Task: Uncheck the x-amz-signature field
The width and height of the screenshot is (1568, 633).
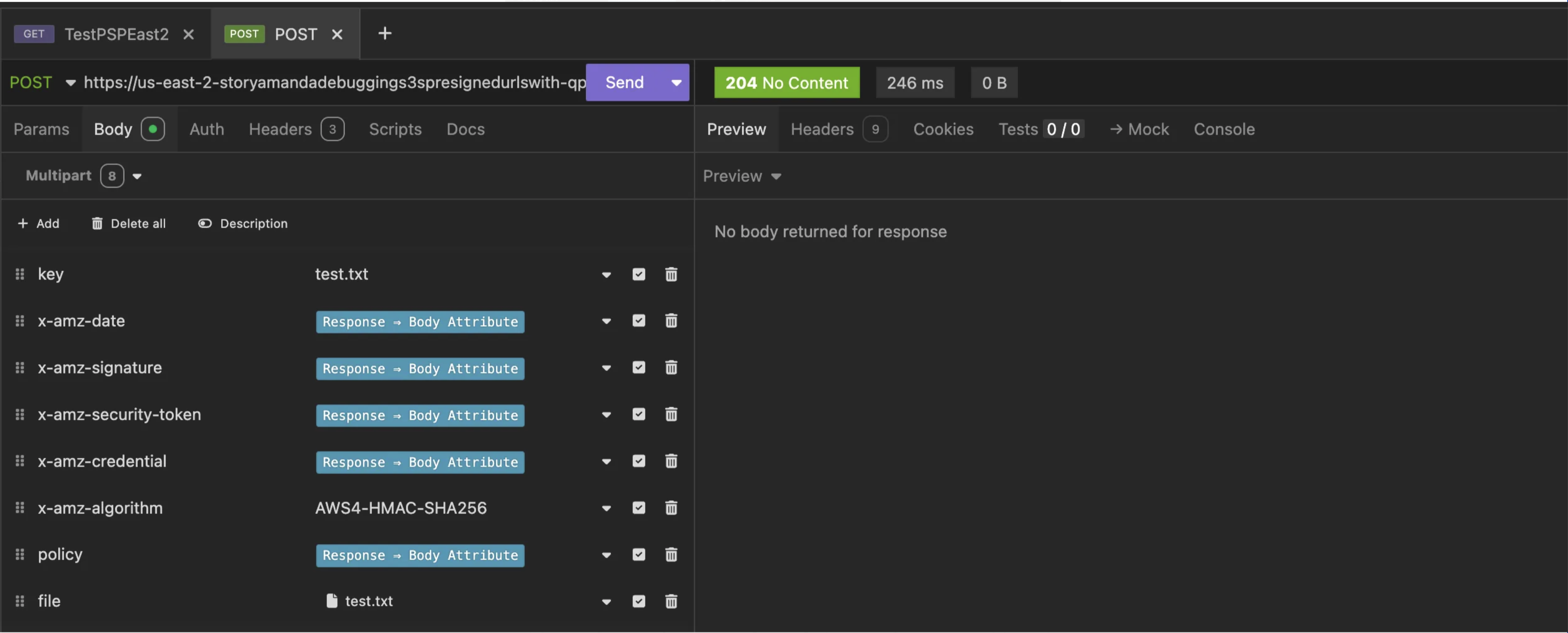Action: coord(638,368)
